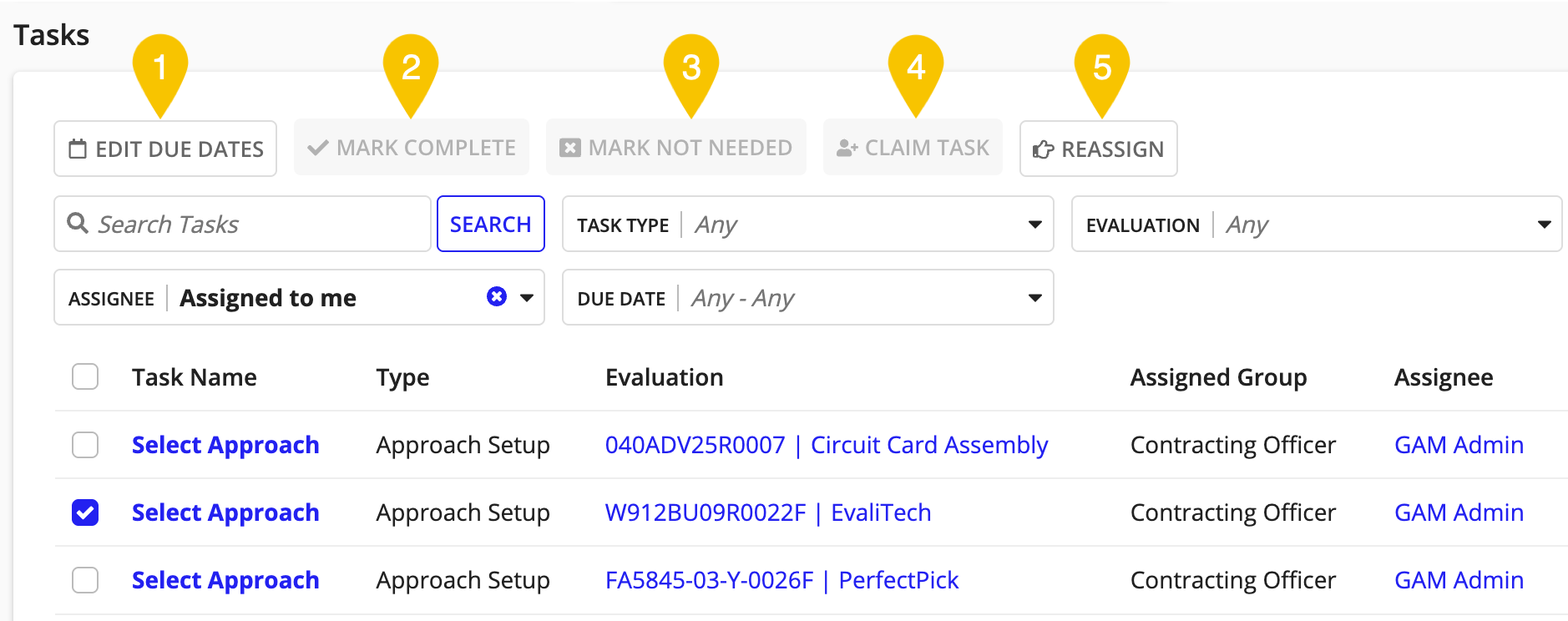This screenshot has height=621, width=1568.
Task: Open evaluation FA5845-03-Y-0026F | PerfectPick
Action: (782, 580)
